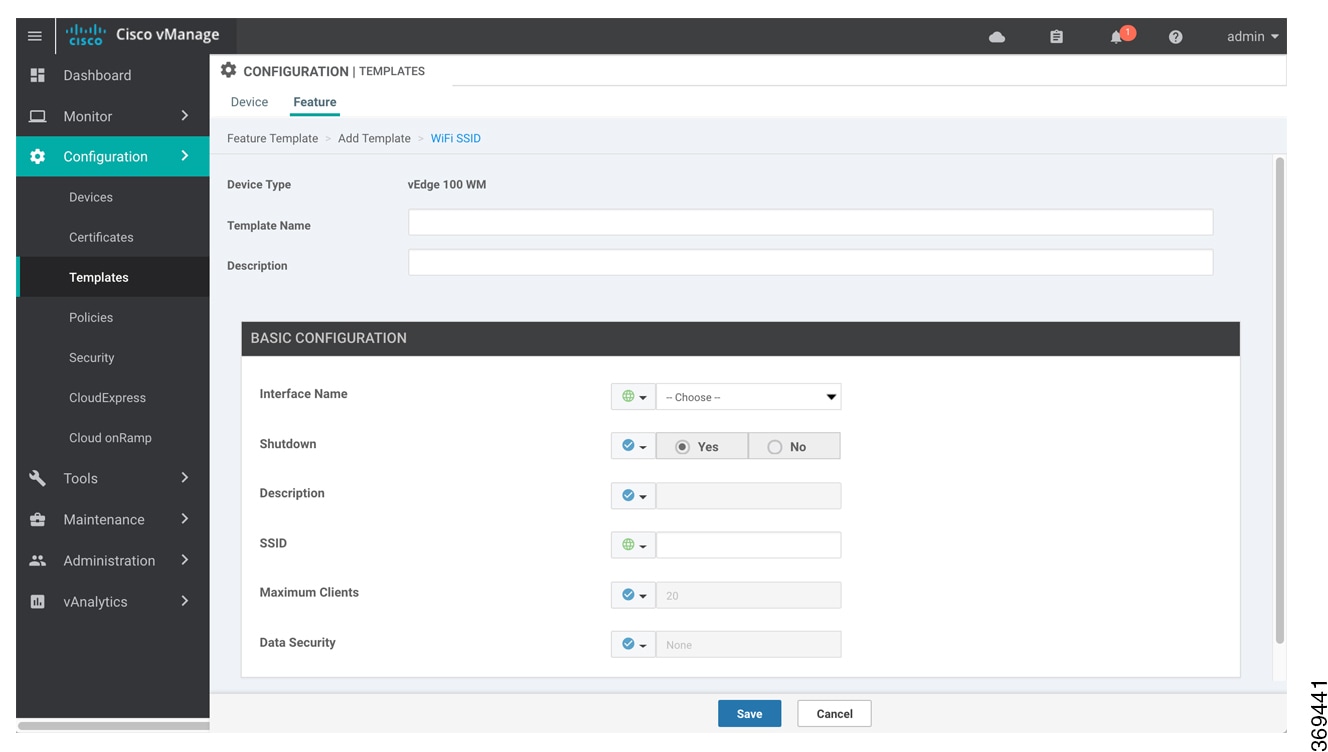Click the BASIC CONFIGURATION section header
The height and width of the screenshot is (752, 1328).
pos(740,338)
